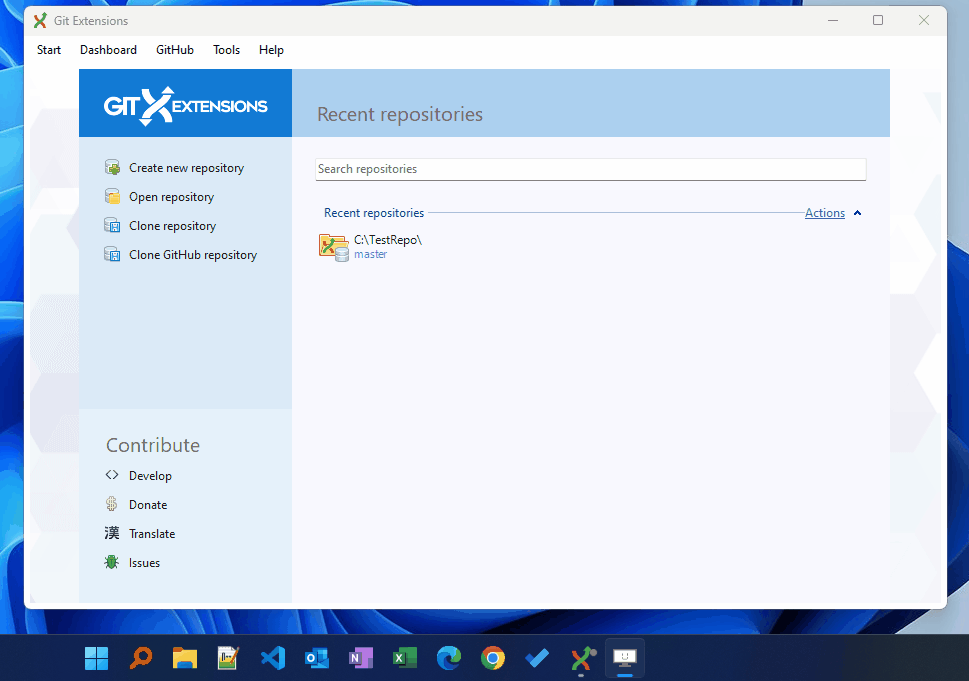Open File Explorer from the taskbar

(x=185, y=659)
